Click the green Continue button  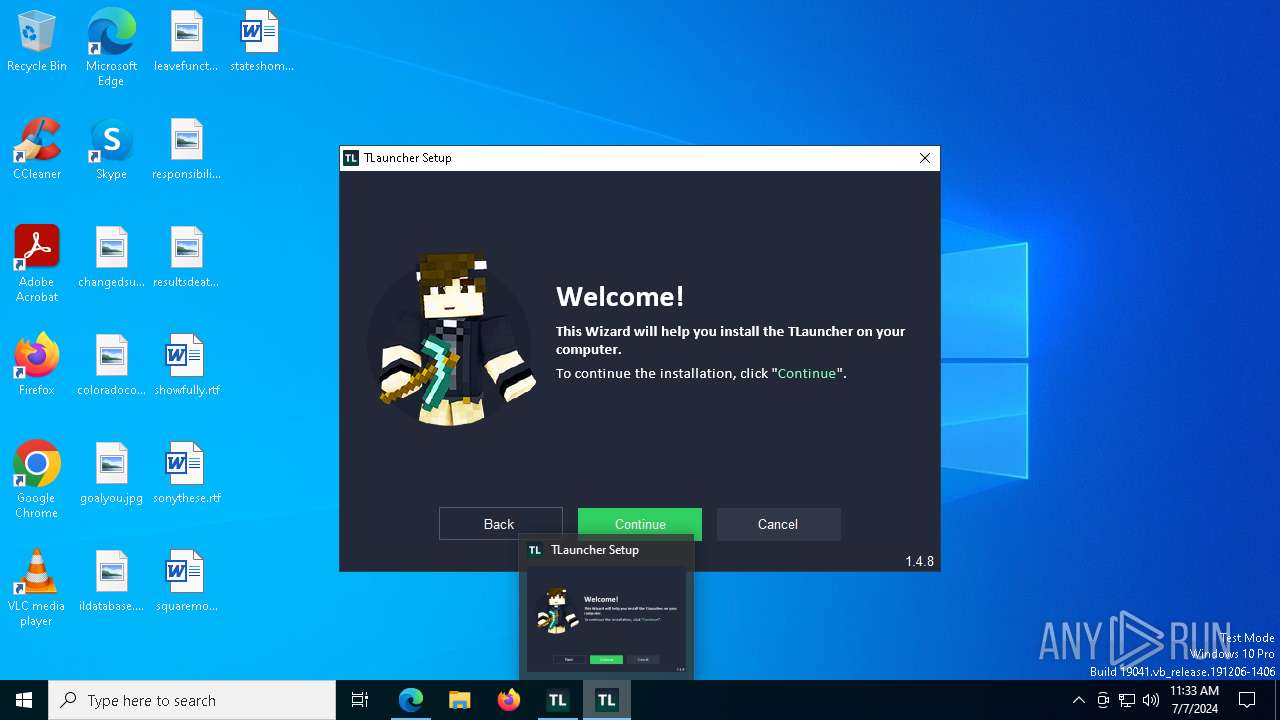pyautogui.click(x=640, y=524)
